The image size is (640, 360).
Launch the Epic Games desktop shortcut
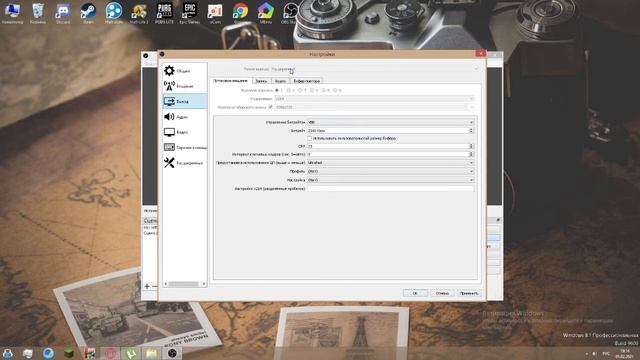[x=189, y=13]
